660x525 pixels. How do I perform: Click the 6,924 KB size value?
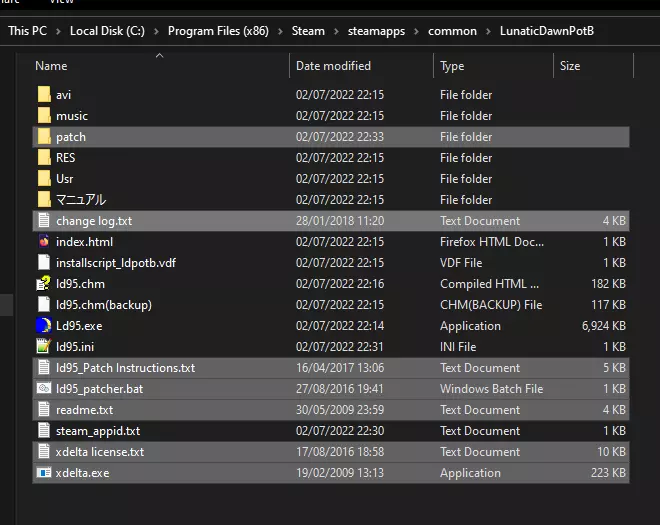click(604, 326)
